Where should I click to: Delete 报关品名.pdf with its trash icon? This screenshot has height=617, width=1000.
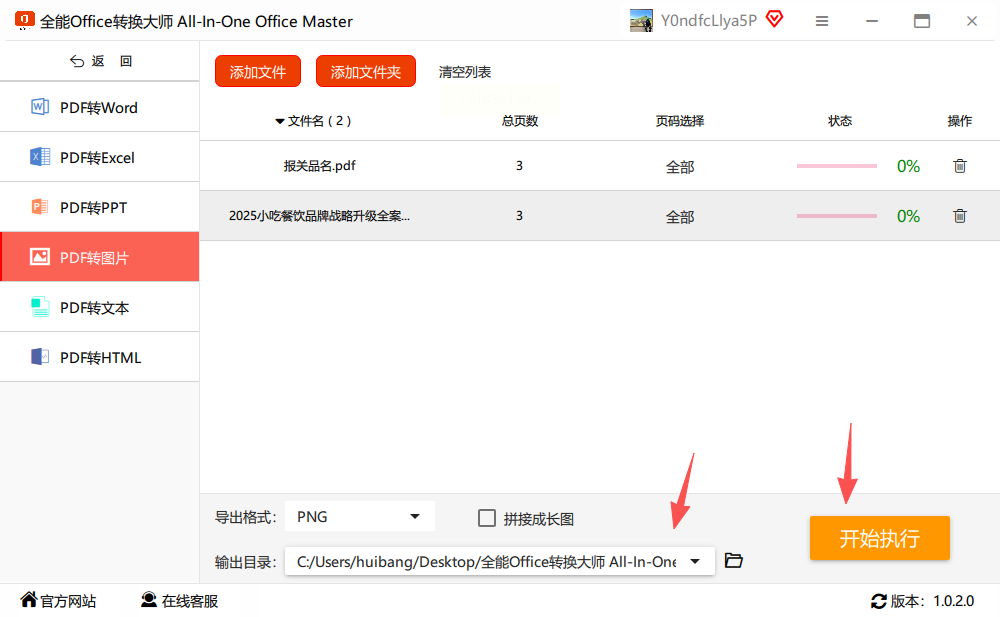pyautogui.click(x=959, y=166)
